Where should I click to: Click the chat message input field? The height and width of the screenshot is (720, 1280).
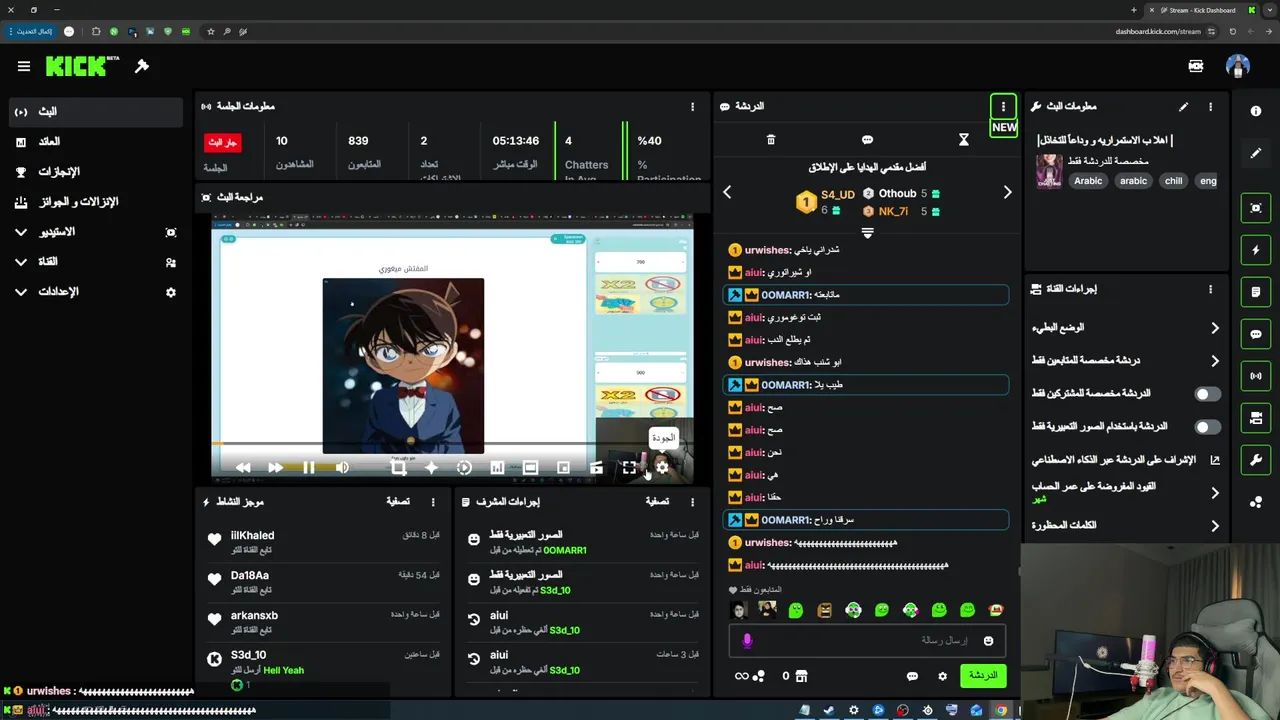[865, 640]
